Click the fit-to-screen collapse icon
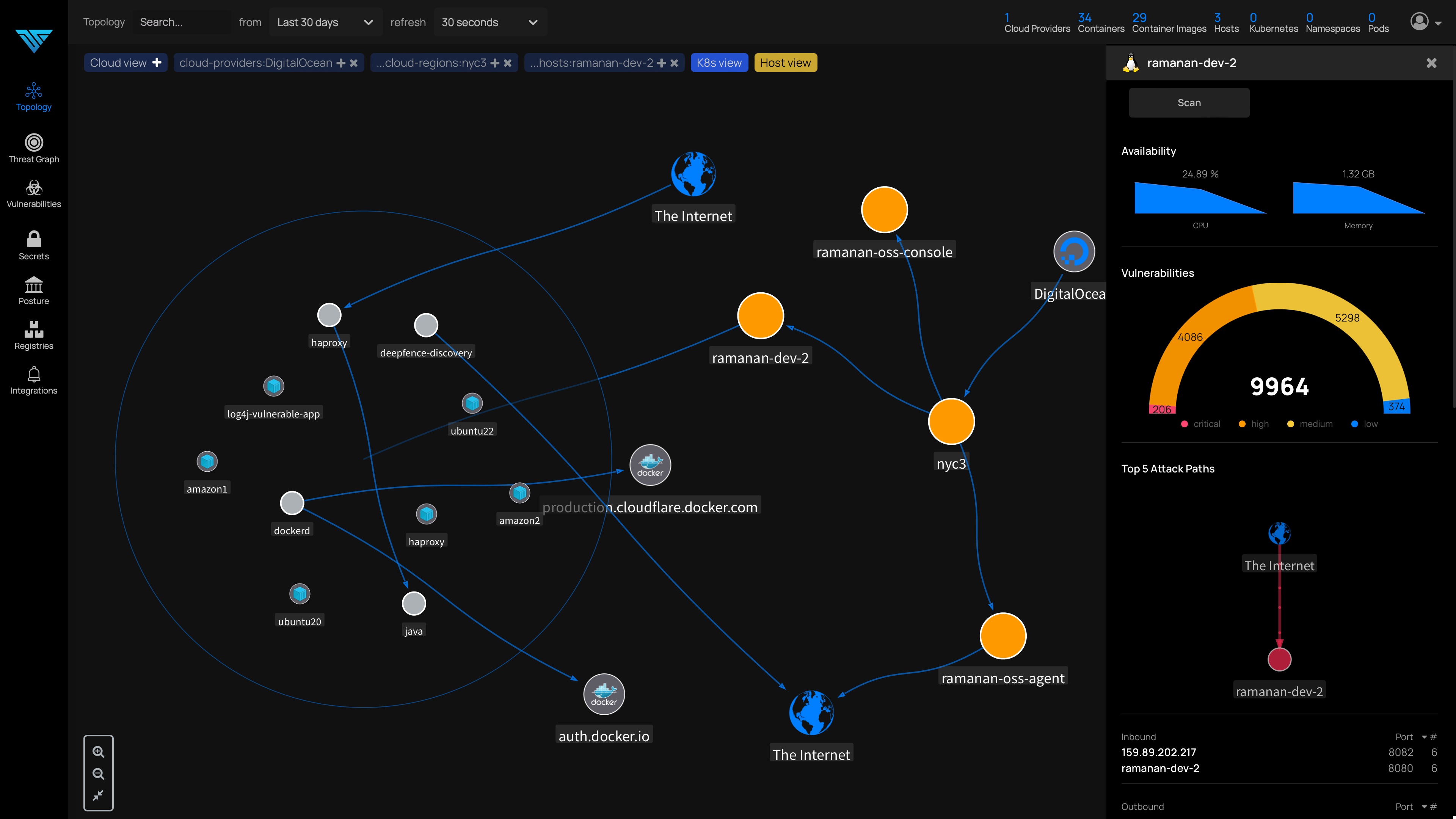This screenshot has width=1456, height=819. pos(98,795)
